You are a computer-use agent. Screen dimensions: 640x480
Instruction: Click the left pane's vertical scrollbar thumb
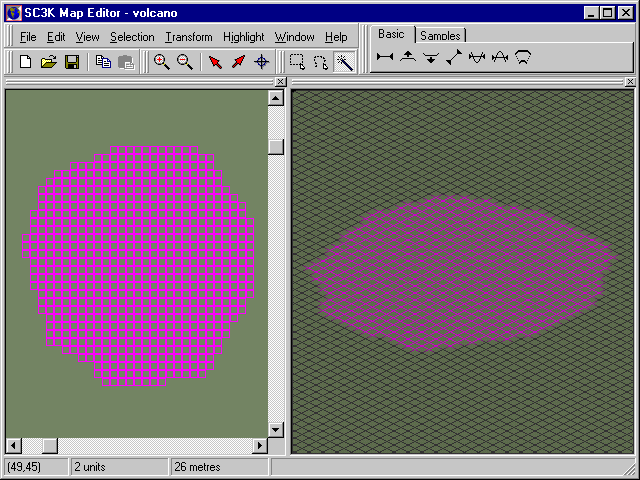point(276,147)
